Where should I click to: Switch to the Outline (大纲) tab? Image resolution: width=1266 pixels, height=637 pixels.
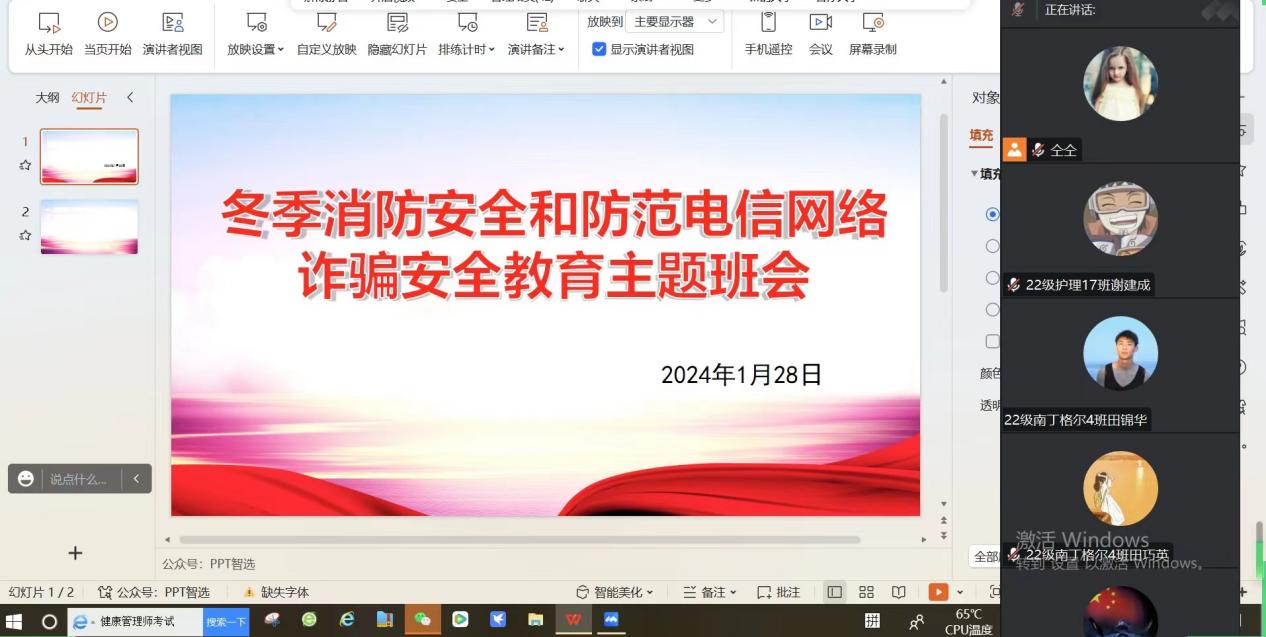pyautogui.click(x=47, y=97)
